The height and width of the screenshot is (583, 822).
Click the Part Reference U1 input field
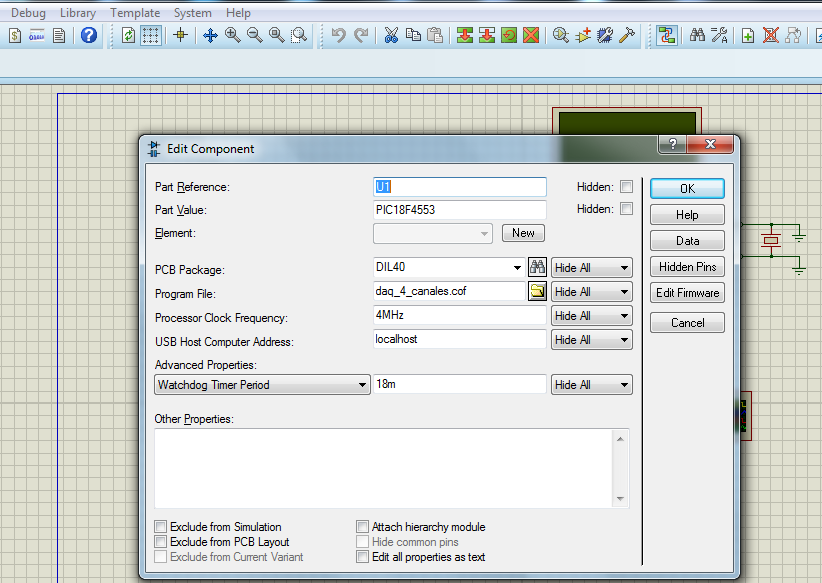460,187
